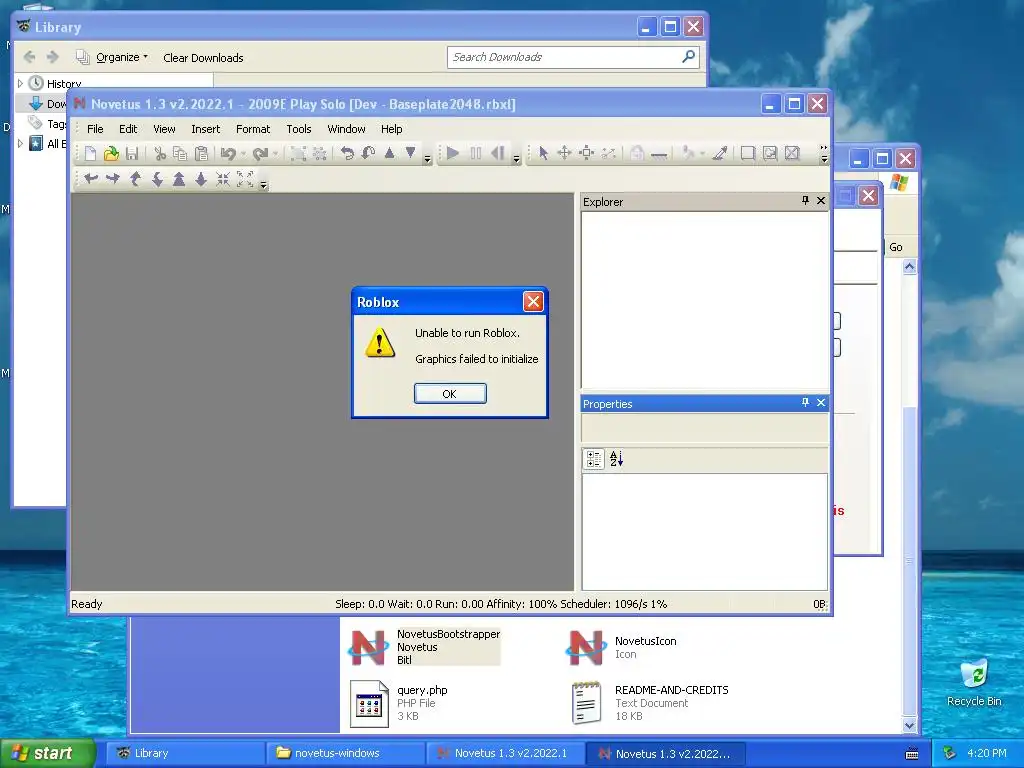Open the Help menu in Novetus

click(x=392, y=129)
